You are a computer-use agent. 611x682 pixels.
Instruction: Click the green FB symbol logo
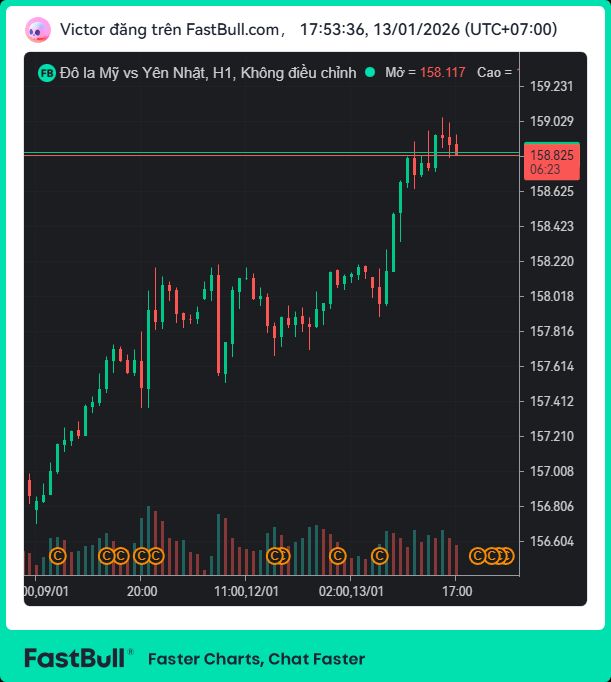46,73
